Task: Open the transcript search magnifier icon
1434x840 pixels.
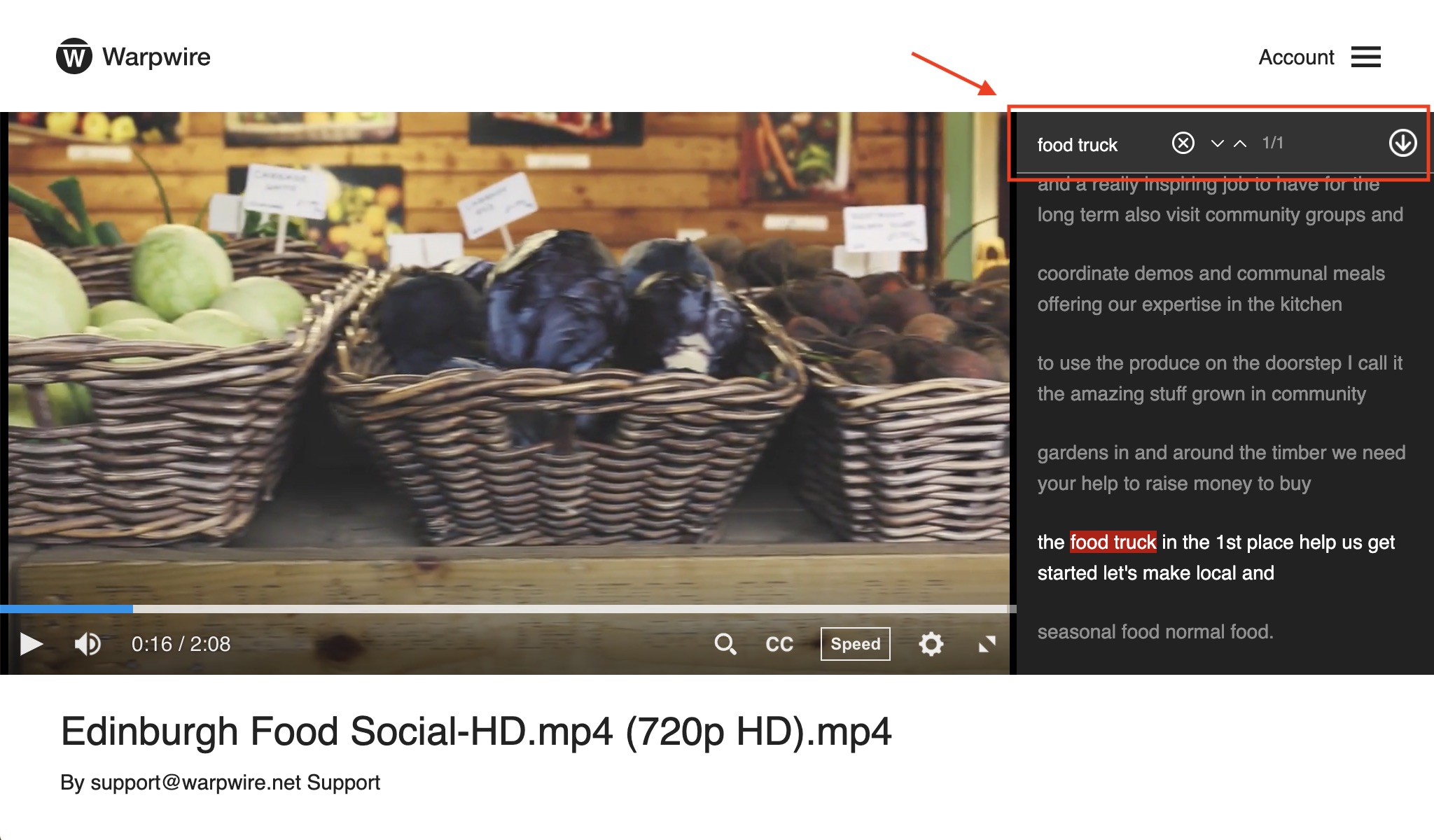Action: click(725, 644)
